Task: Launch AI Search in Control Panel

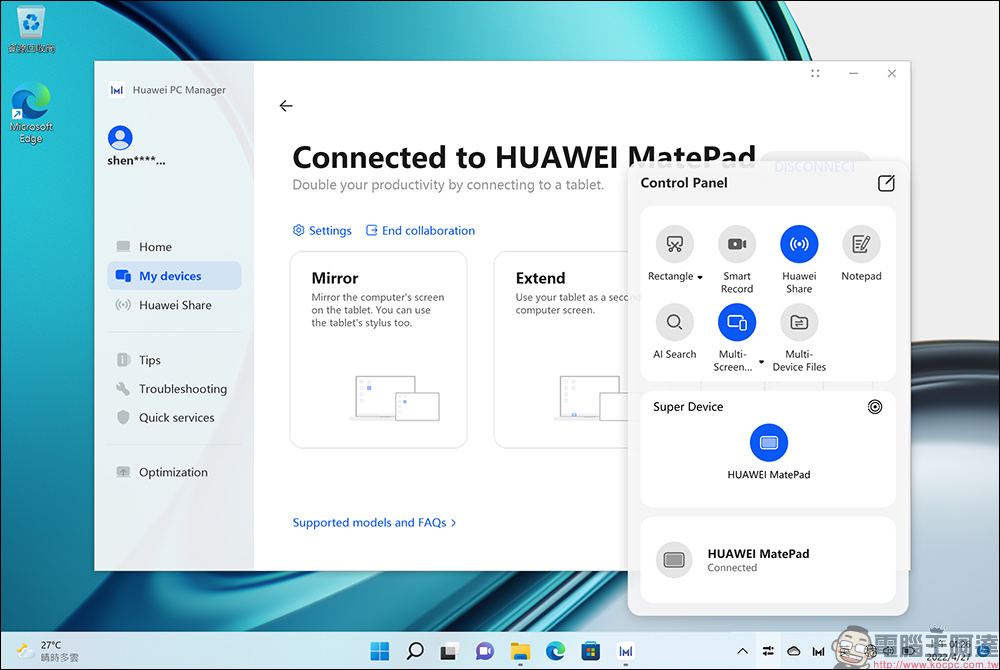Action: [674, 323]
